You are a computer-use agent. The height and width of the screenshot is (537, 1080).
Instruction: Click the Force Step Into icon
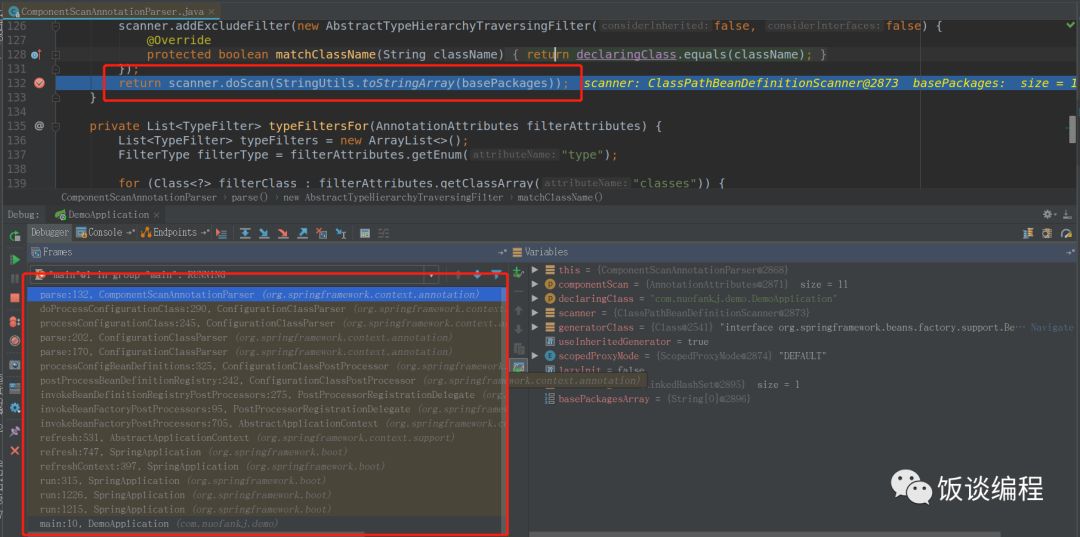click(283, 233)
